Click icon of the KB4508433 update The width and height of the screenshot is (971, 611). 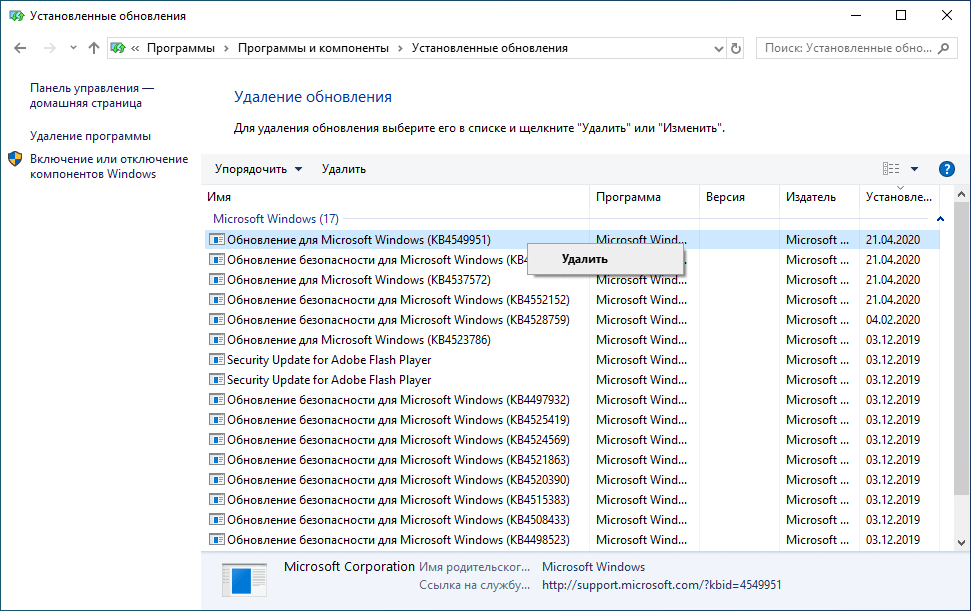[x=217, y=520]
